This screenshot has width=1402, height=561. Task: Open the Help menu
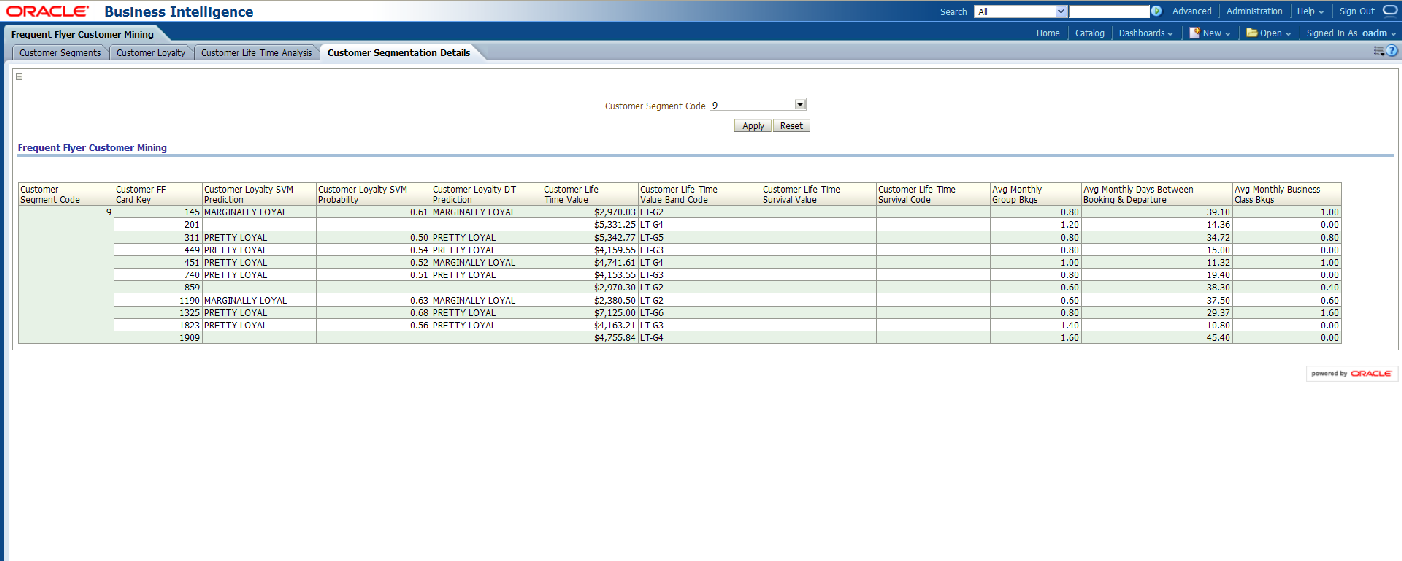pyautogui.click(x=1310, y=12)
